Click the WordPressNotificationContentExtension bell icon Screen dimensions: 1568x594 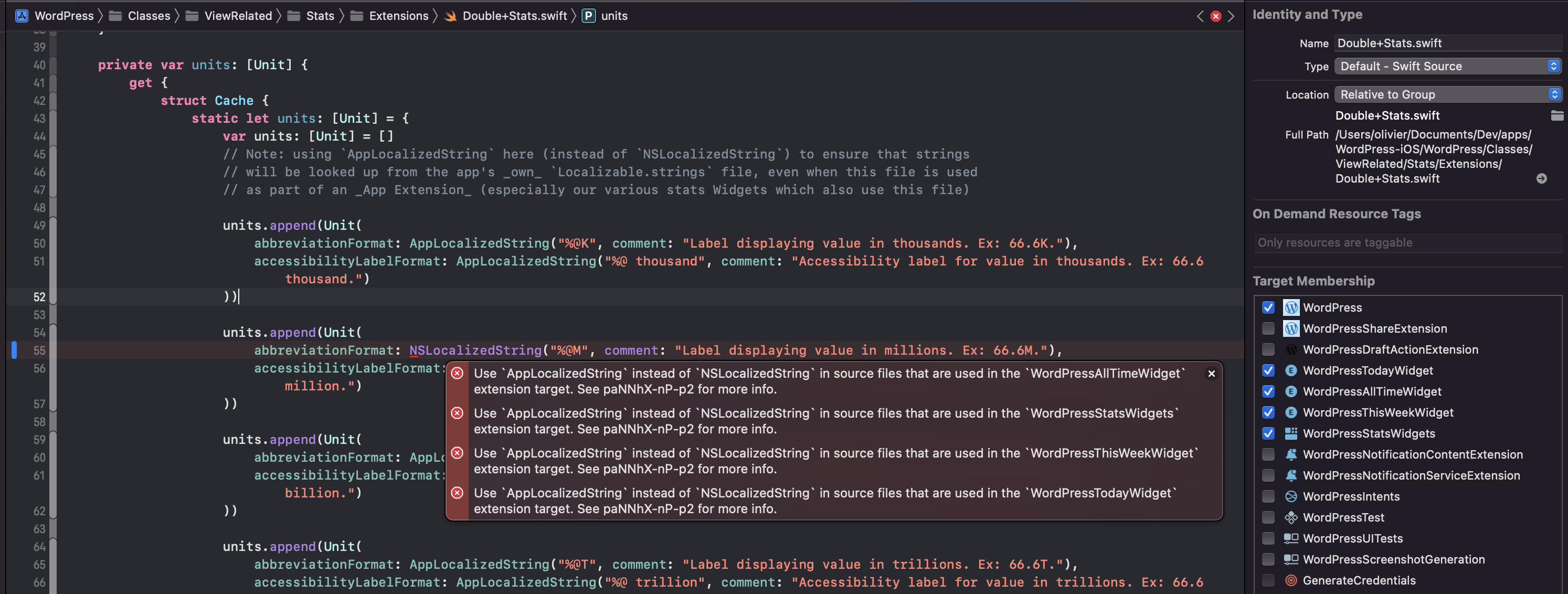point(1290,454)
